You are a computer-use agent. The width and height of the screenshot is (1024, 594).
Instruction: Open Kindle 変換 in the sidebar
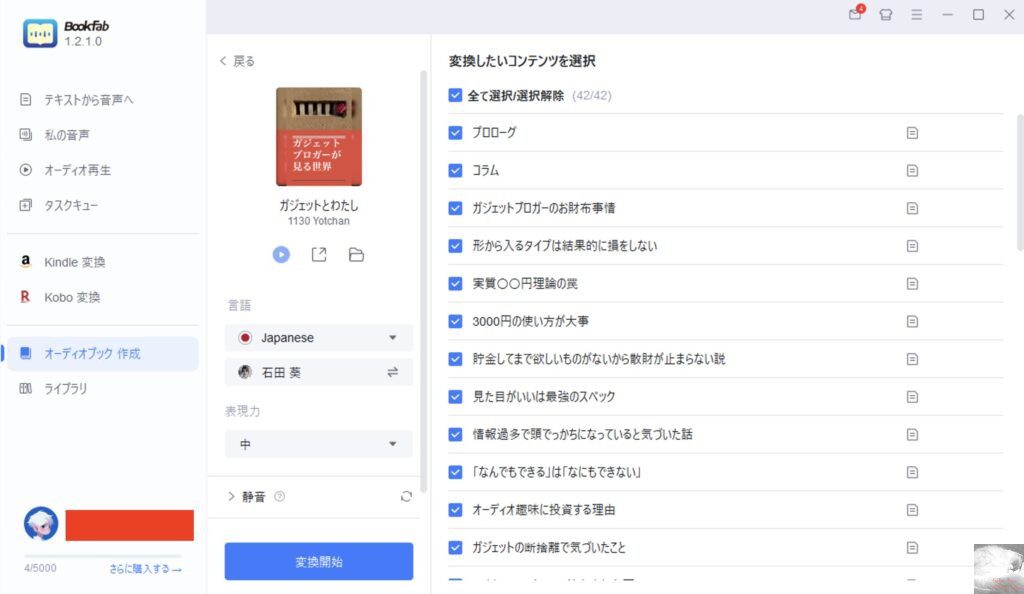[75, 262]
